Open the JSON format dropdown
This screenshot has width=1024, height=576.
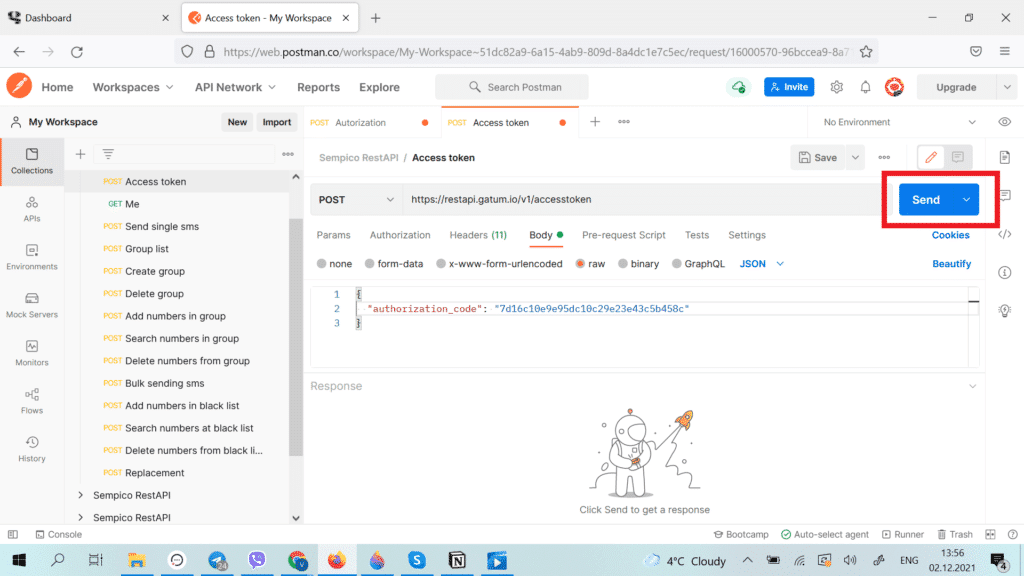761,264
